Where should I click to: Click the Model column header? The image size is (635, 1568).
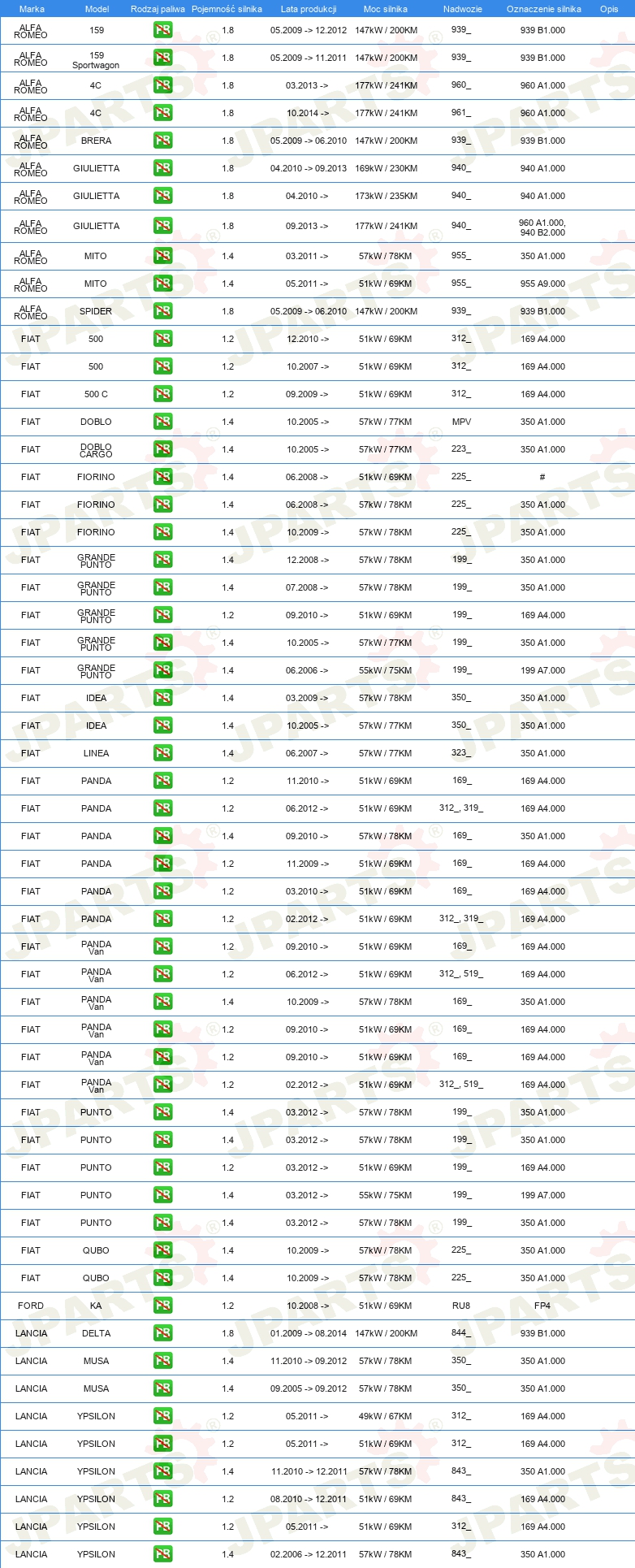[97, 9]
